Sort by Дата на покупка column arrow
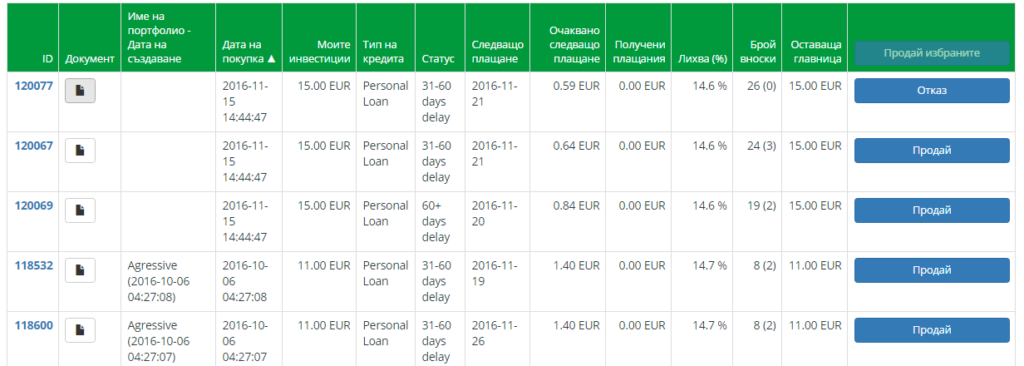This screenshot has width=1024, height=366. (x=272, y=59)
